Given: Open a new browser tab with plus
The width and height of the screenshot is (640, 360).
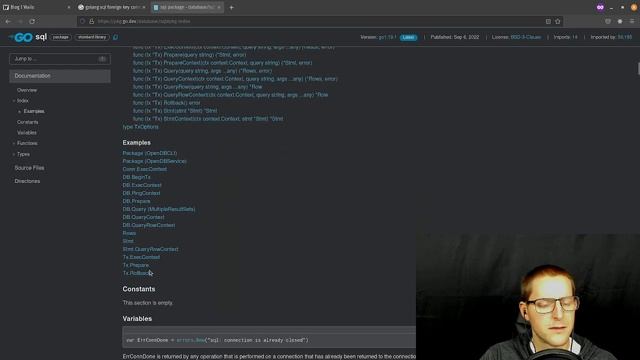Looking at the screenshot, I should click(231, 7).
